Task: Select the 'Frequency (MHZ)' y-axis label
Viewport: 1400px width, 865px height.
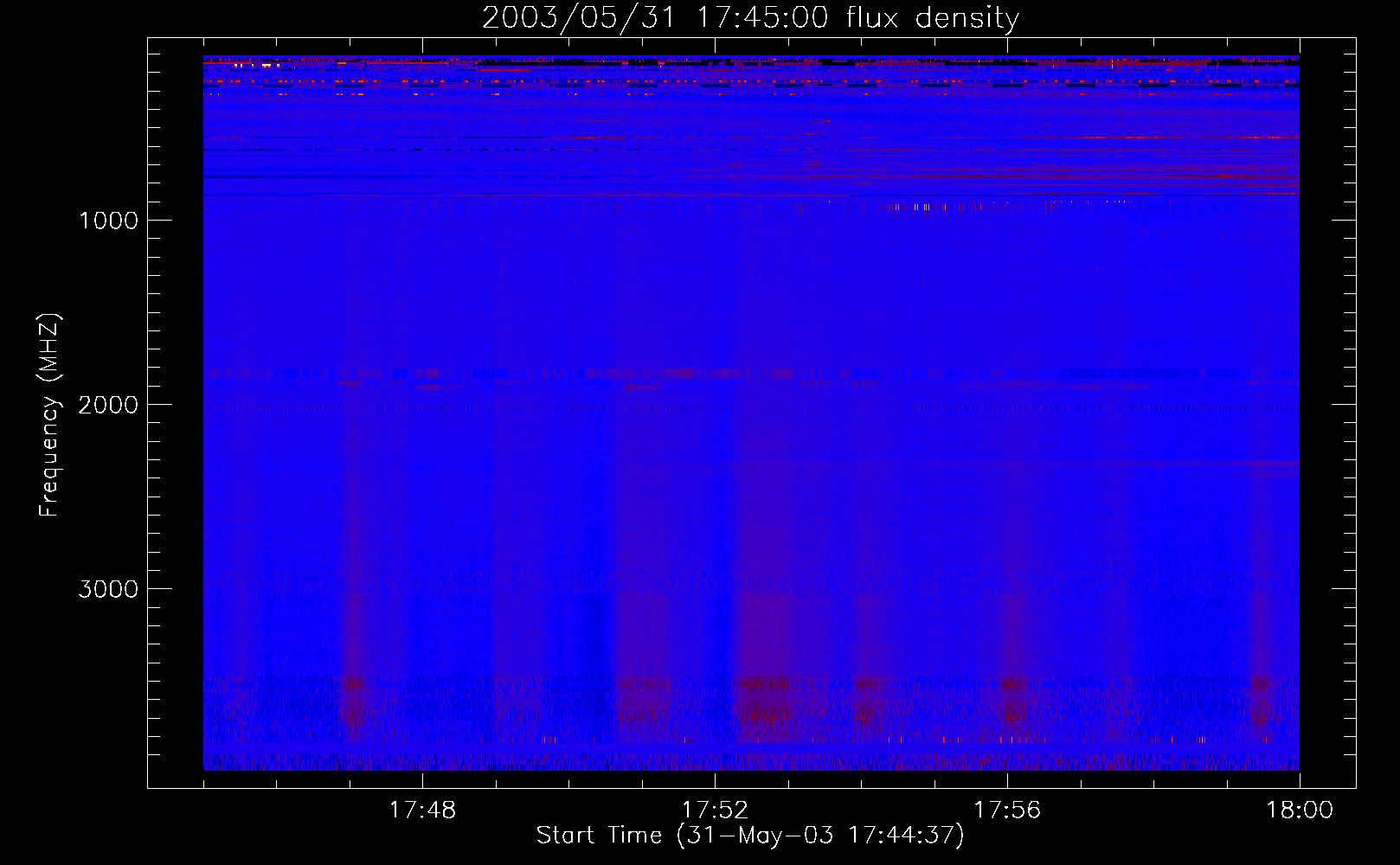Action: (48, 415)
